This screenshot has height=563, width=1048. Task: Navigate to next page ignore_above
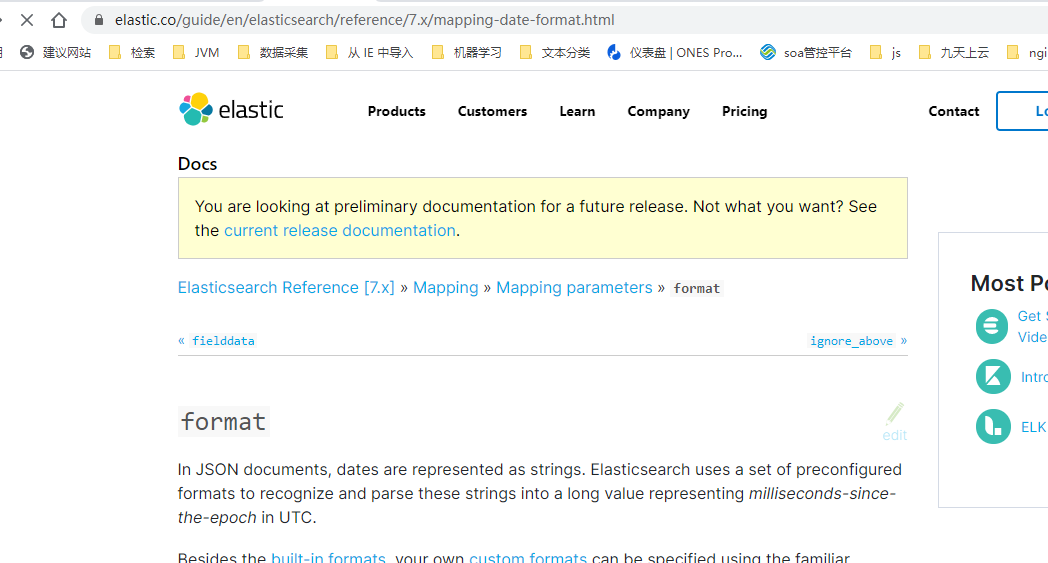[x=852, y=341]
